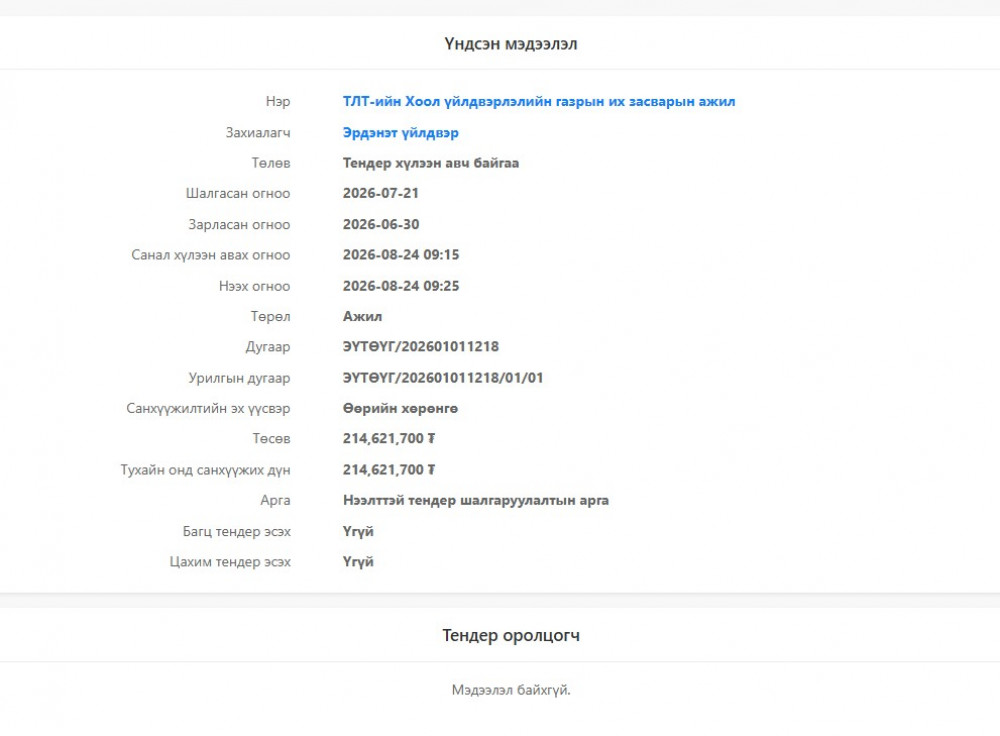The image size is (1000, 736).
Task: Click the Санхүүжилтийн эх үүсвэр label
Action: point(208,408)
